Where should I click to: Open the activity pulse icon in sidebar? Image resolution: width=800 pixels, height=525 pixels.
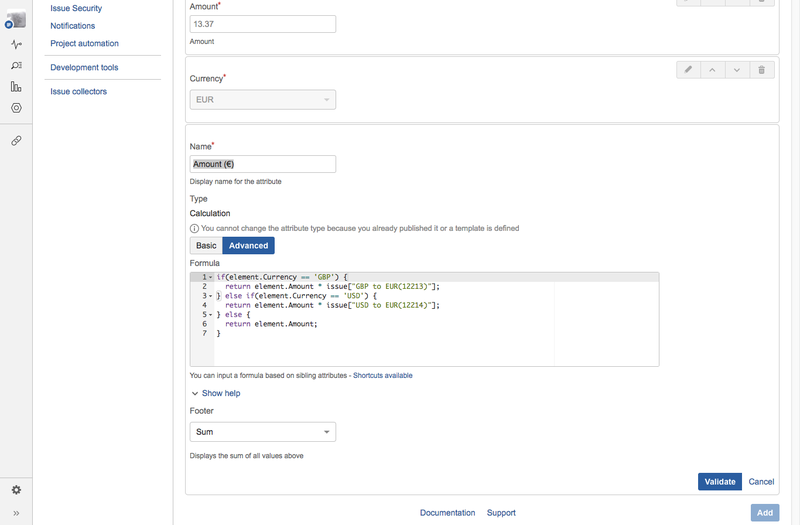coord(16,45)
